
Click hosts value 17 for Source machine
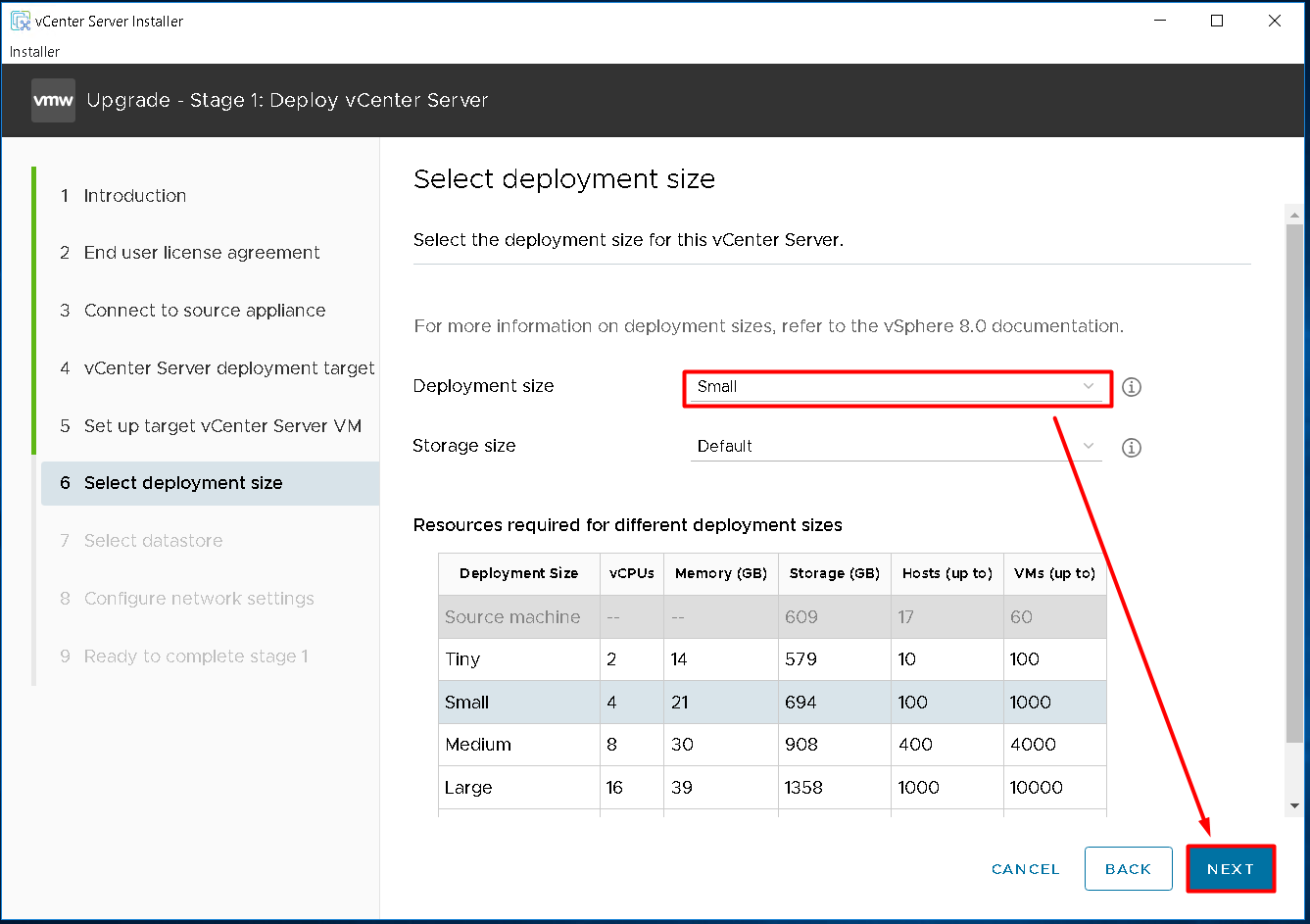click(906, 617)
